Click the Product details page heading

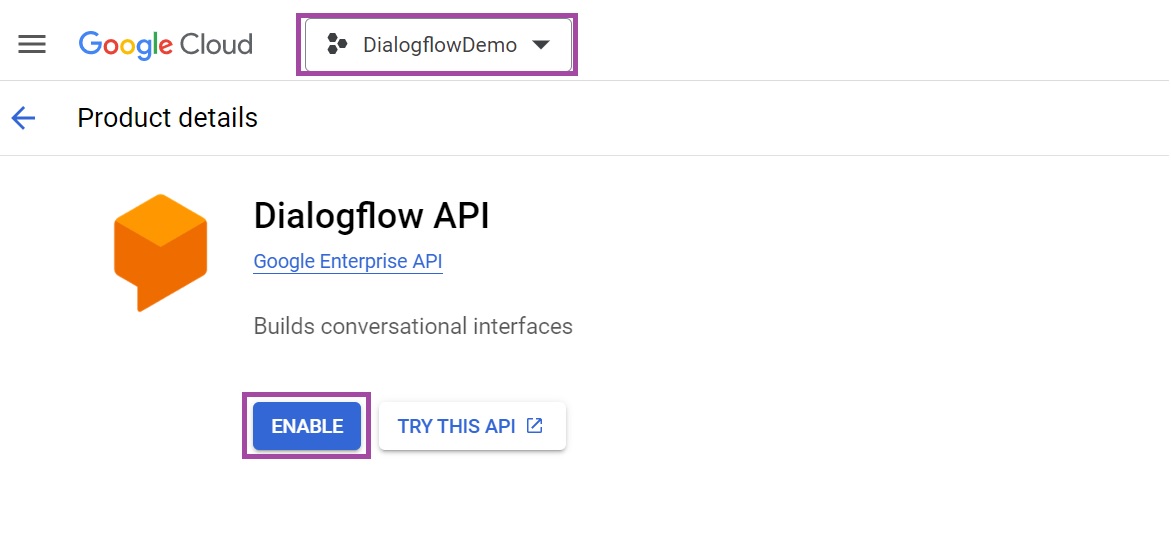[x=167, y=118]
